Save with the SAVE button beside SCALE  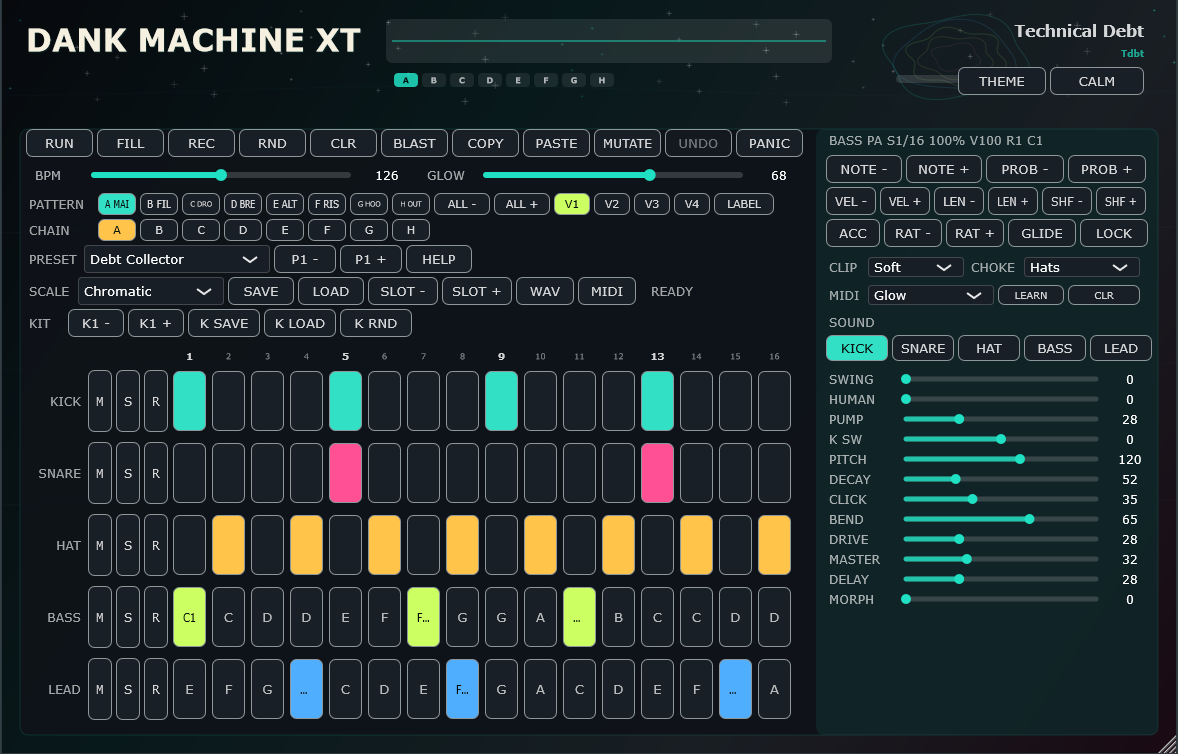click(x=261, y=291)
